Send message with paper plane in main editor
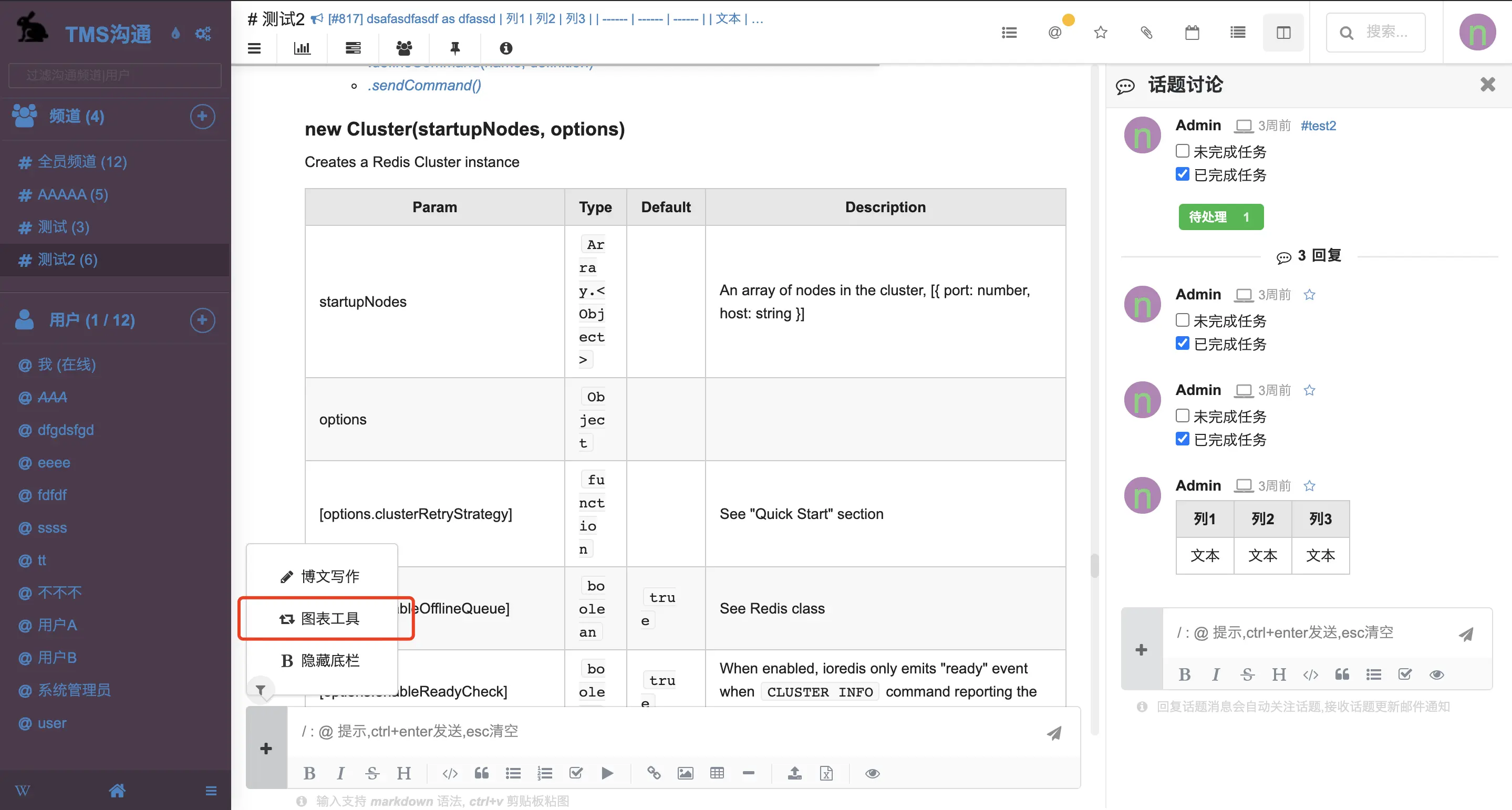 (x=1054, y=733)
